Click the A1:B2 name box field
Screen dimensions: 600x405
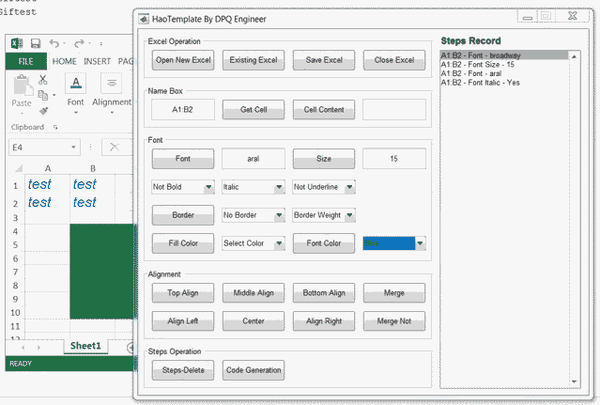click(x=183, y=109)
